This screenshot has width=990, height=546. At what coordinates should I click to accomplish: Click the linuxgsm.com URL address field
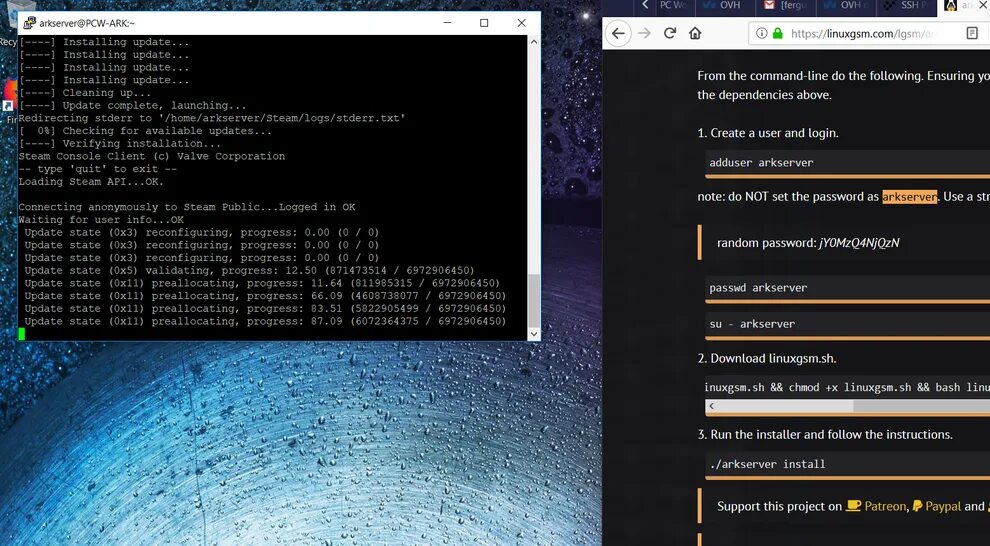864,33
